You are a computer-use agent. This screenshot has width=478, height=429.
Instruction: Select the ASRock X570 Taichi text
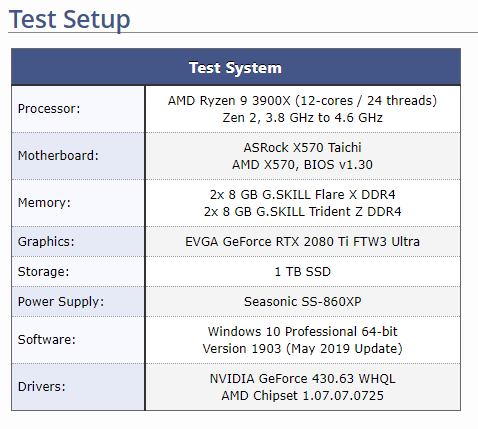(x=302, y=147)
